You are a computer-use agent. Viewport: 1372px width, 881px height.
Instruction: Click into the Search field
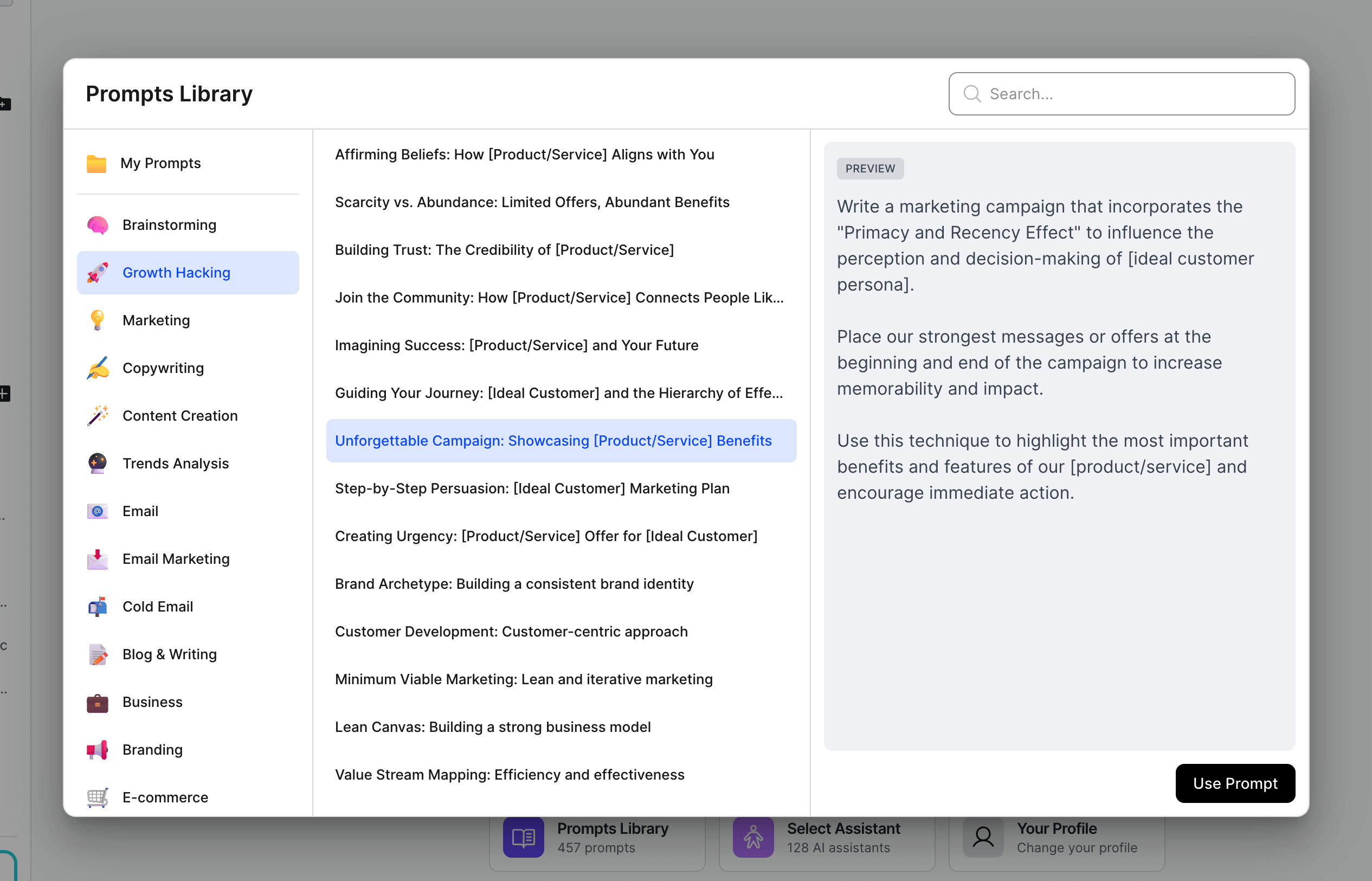pos(1121,93)
